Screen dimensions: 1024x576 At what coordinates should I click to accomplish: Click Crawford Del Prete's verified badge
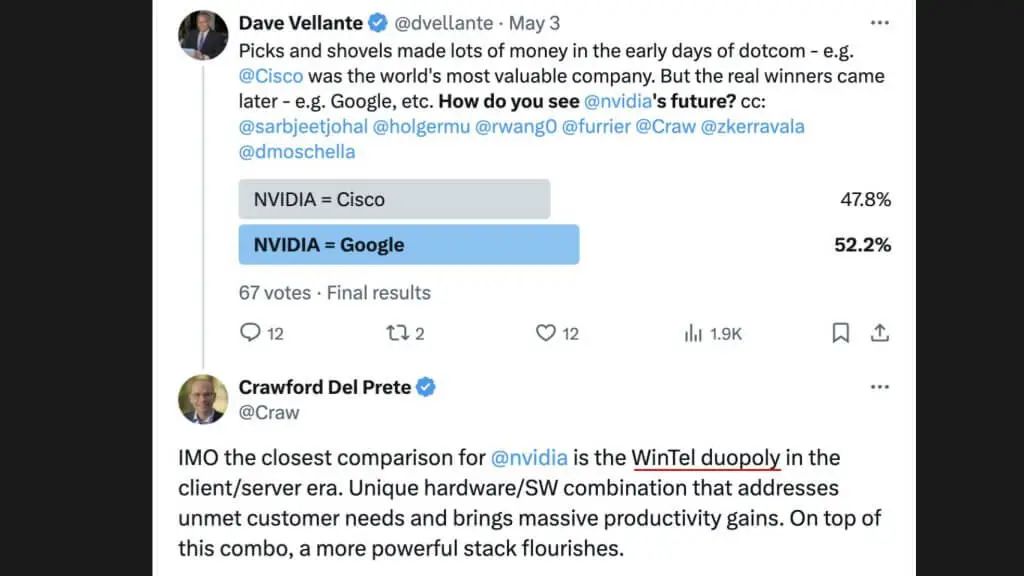[426, 387]
